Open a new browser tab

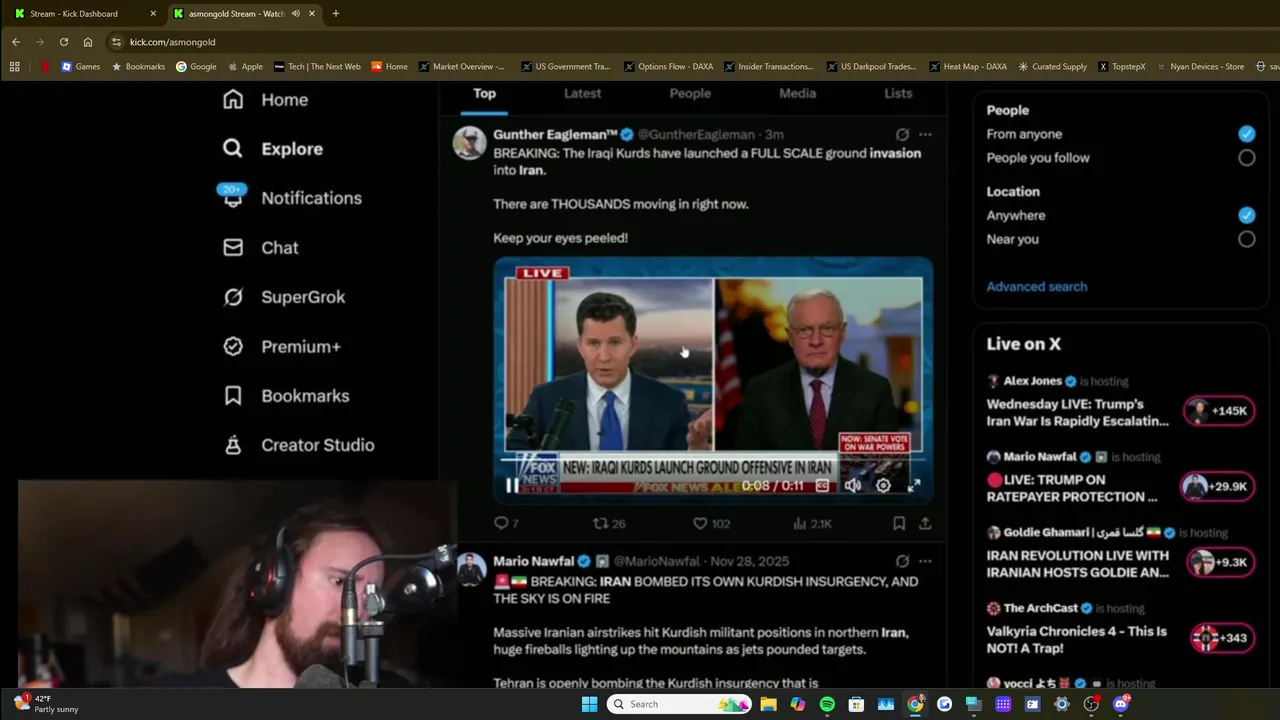335,14
